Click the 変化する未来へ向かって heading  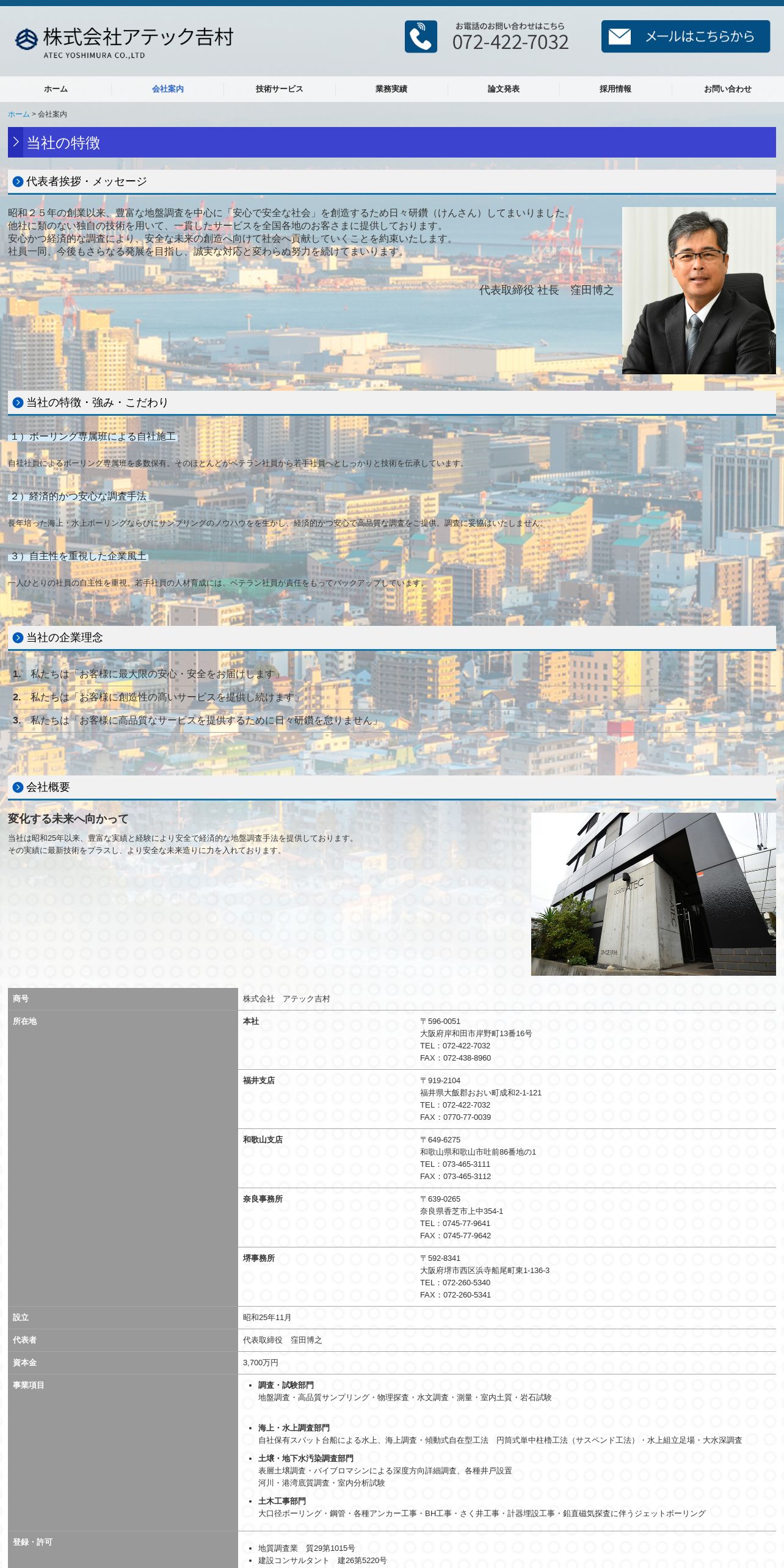click(68, 819)
